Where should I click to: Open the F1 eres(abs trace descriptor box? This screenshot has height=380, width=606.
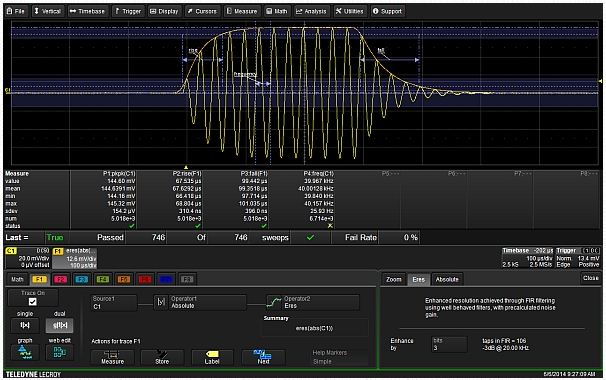pos(75,258)
